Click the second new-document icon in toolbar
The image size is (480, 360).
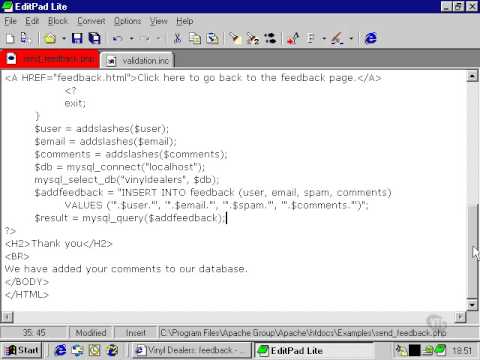pyautogui.click(x=25, y=39)
